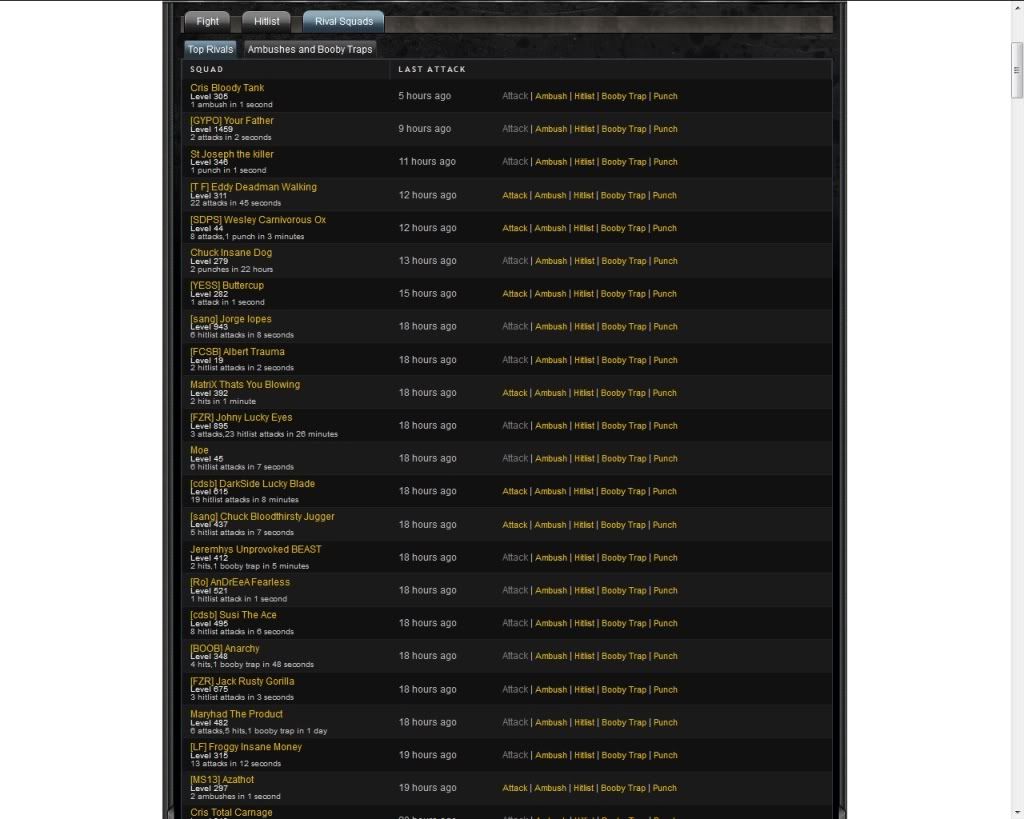
Task: Hitlist Maryhad The Product
Action: click(x=584, y=722)
